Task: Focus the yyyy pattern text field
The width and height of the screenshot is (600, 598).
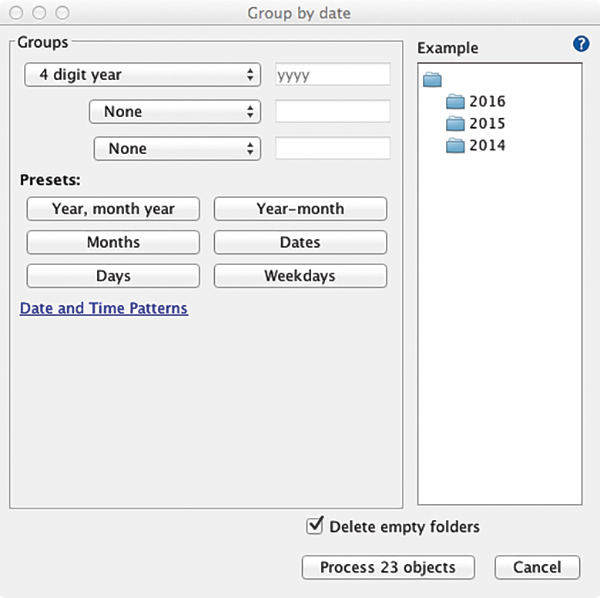Action: 333,75
